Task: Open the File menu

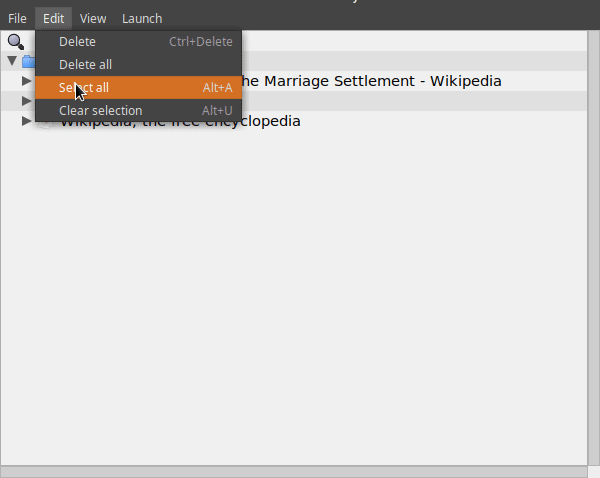Action: point(17,18)
